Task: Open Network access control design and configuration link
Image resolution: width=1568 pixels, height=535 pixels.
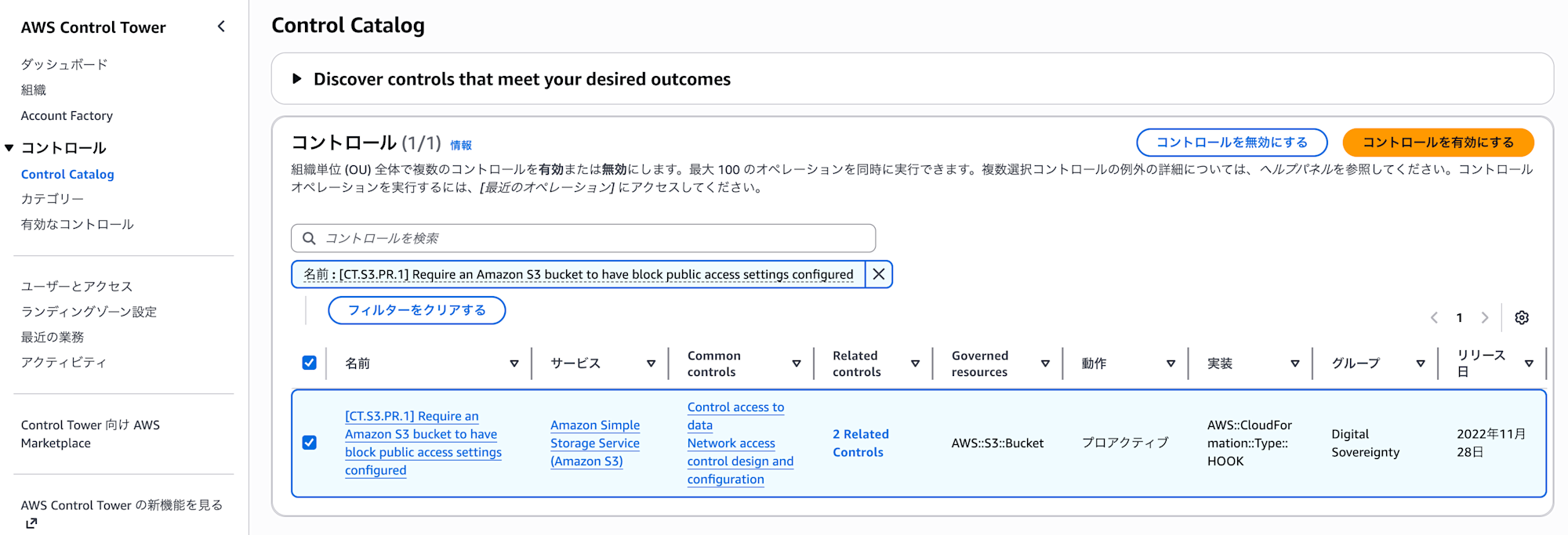Action: [740, 461]
